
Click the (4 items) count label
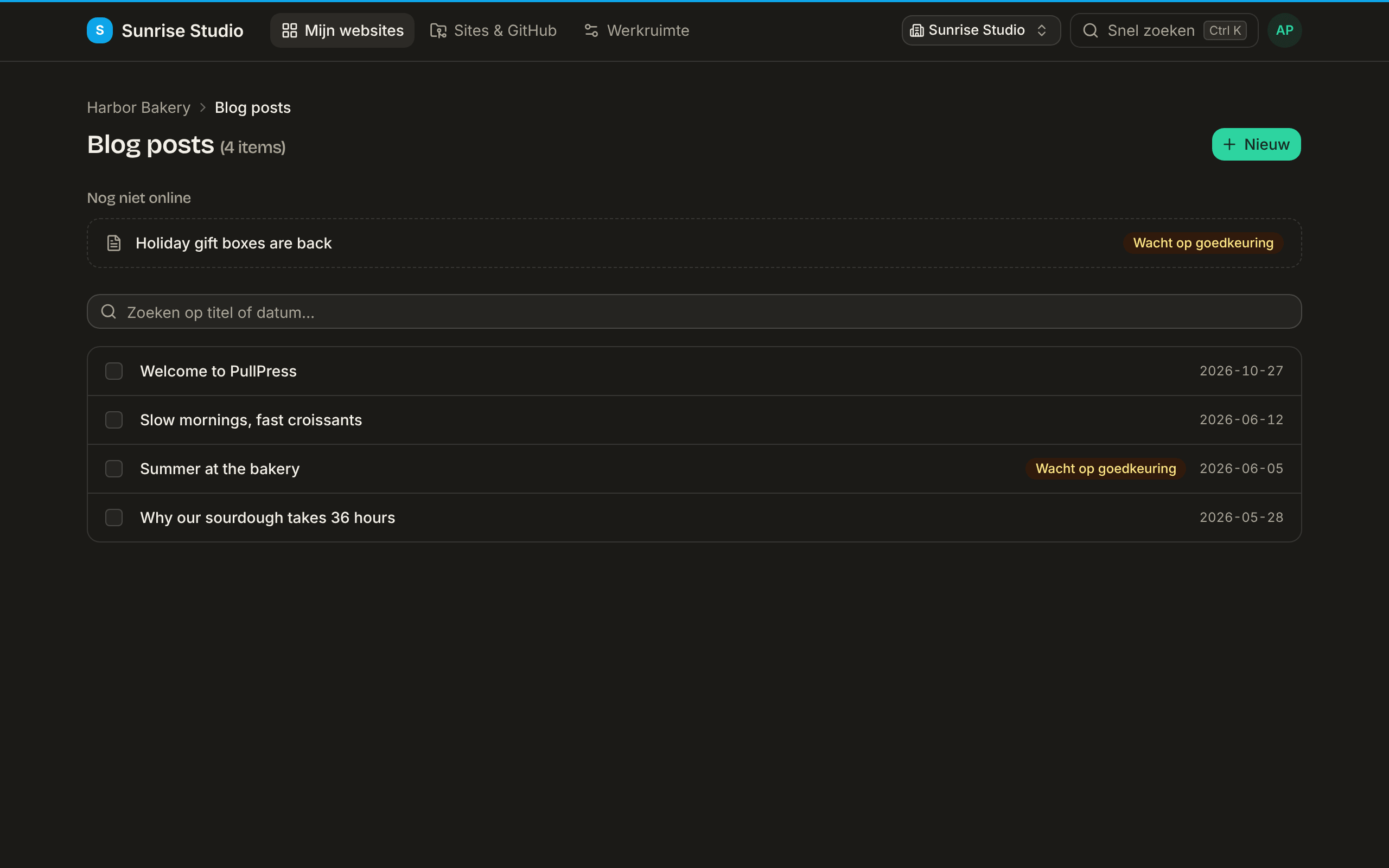pyautogui.click(x=252, y=148)
